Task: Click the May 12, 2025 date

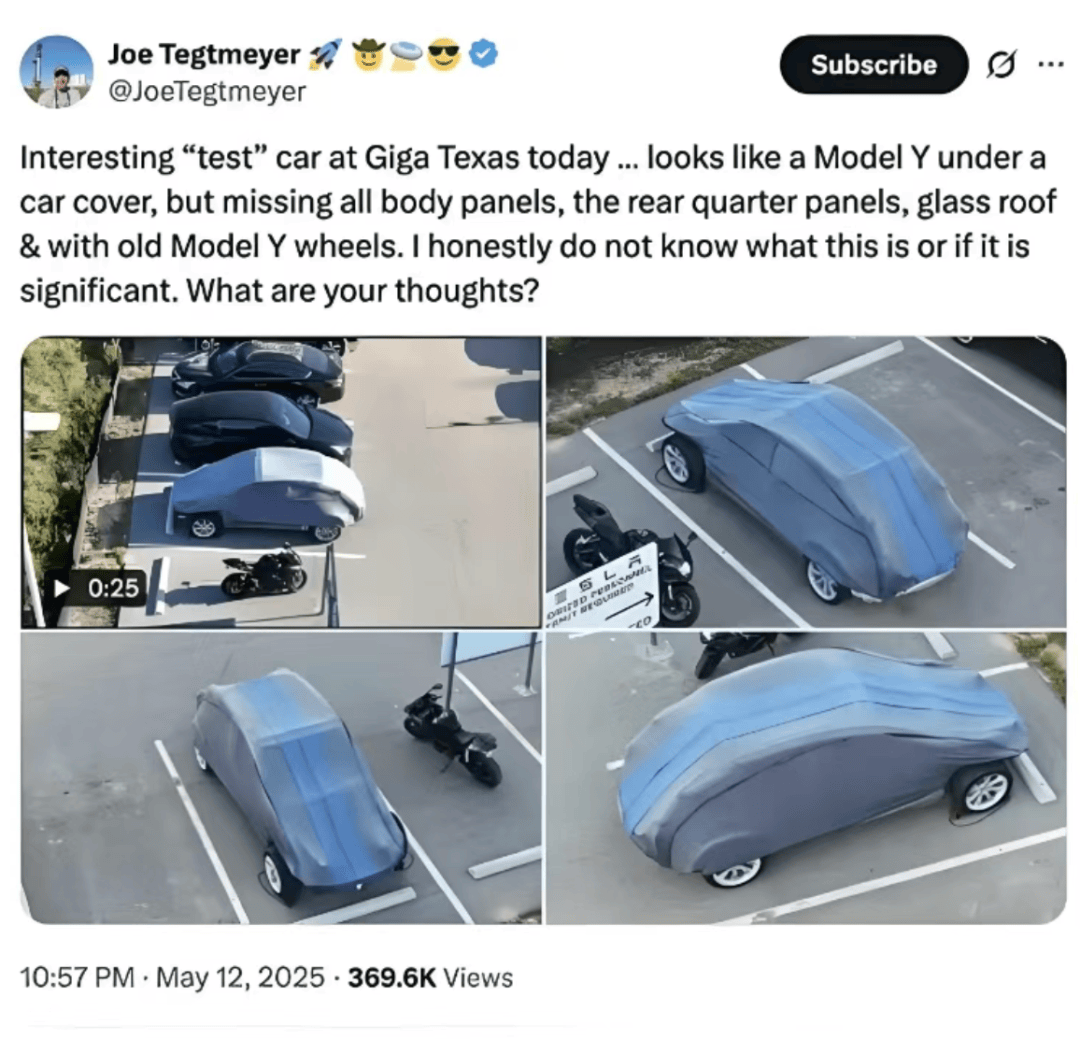Action: (x=240, y=977)
